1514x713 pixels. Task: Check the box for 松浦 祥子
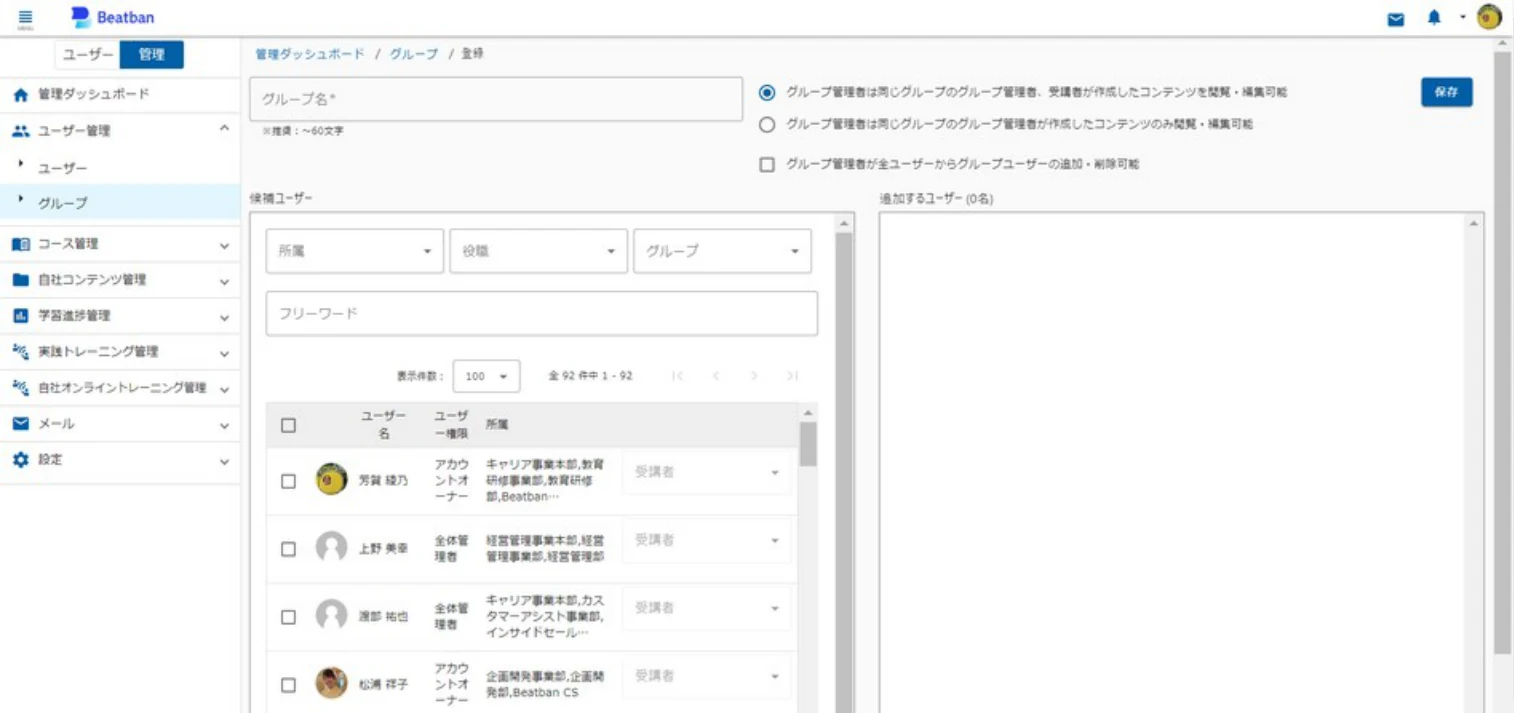click(289, 685)
